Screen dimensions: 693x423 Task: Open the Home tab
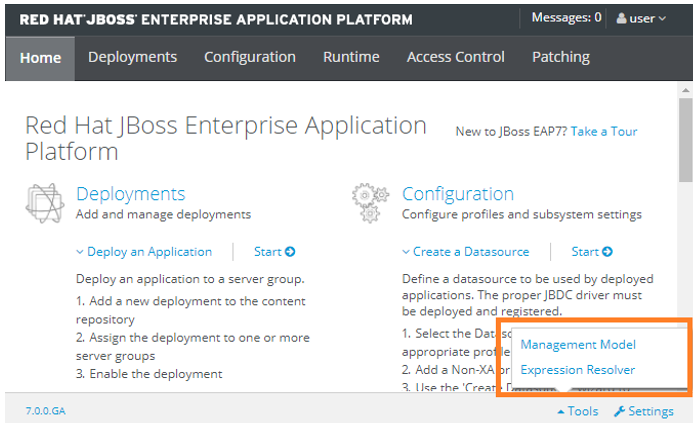click(40, 58)
